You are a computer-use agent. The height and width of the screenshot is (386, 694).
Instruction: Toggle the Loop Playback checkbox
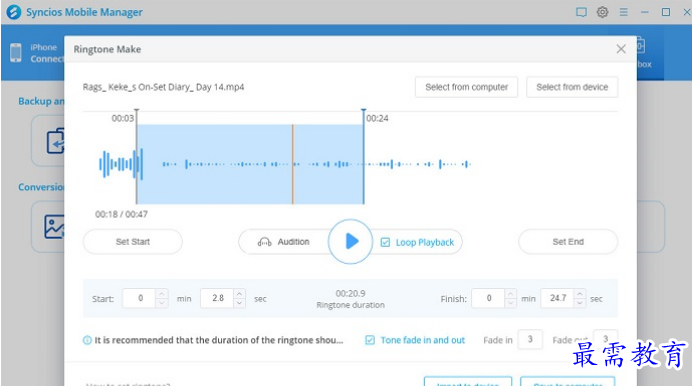pos(386,242)
